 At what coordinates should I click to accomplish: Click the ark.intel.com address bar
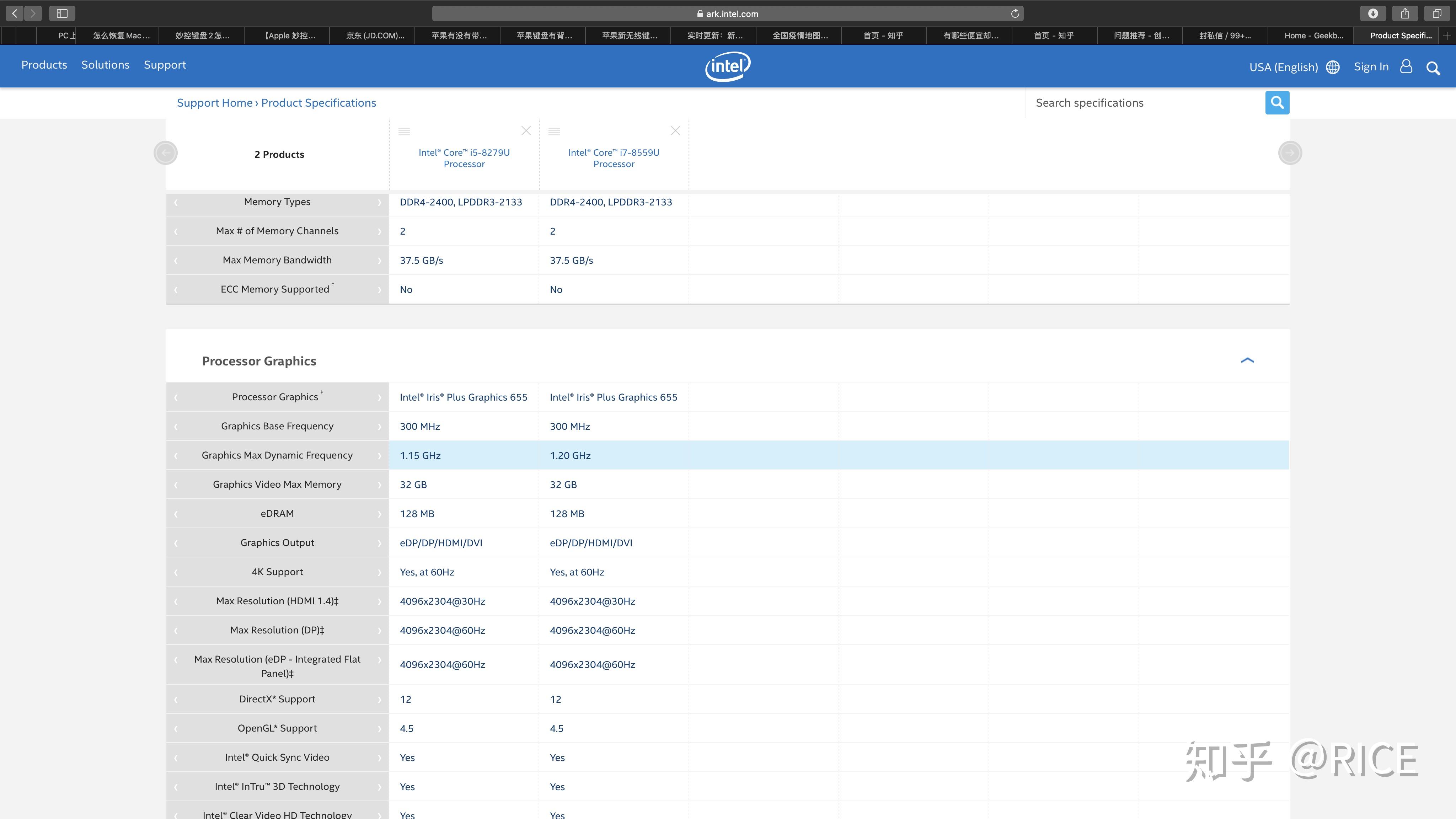click(727, 14)
